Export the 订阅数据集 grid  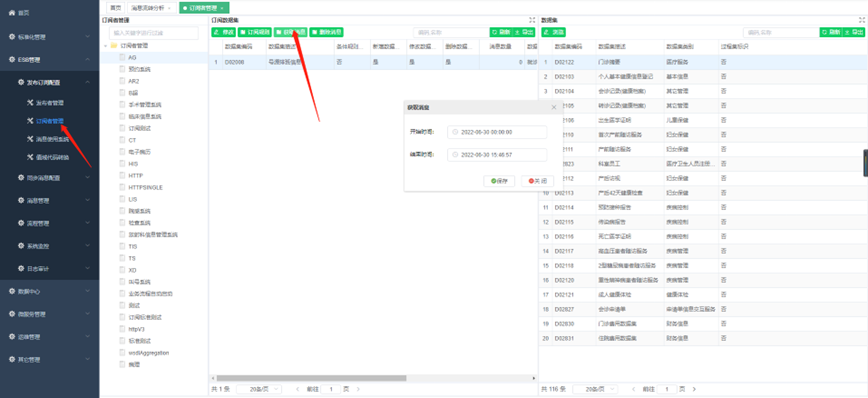525,33
